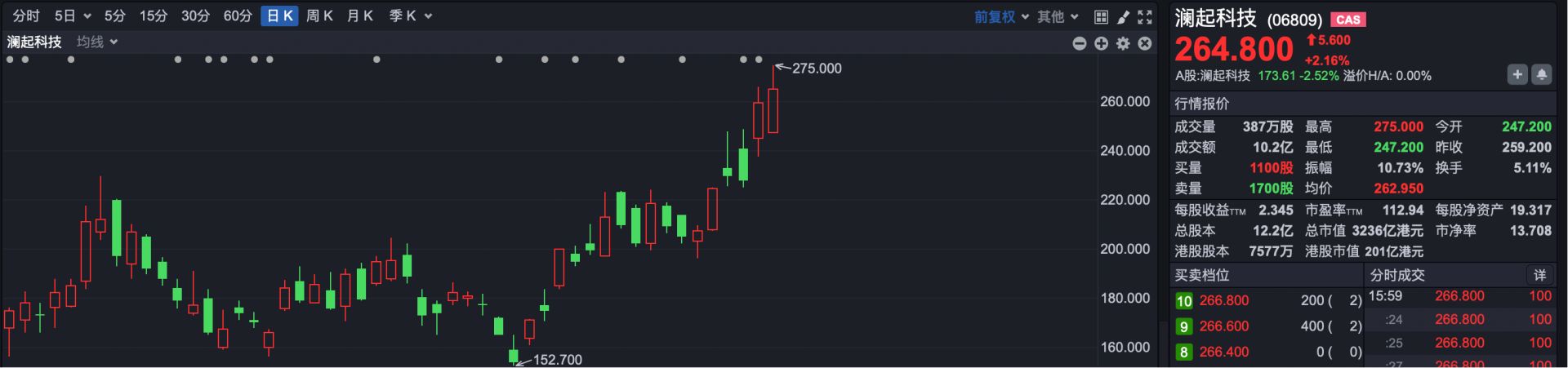Click the A股:澜起科技 link
This screenshot has width=1568, height=368.
click(1213, 76)
